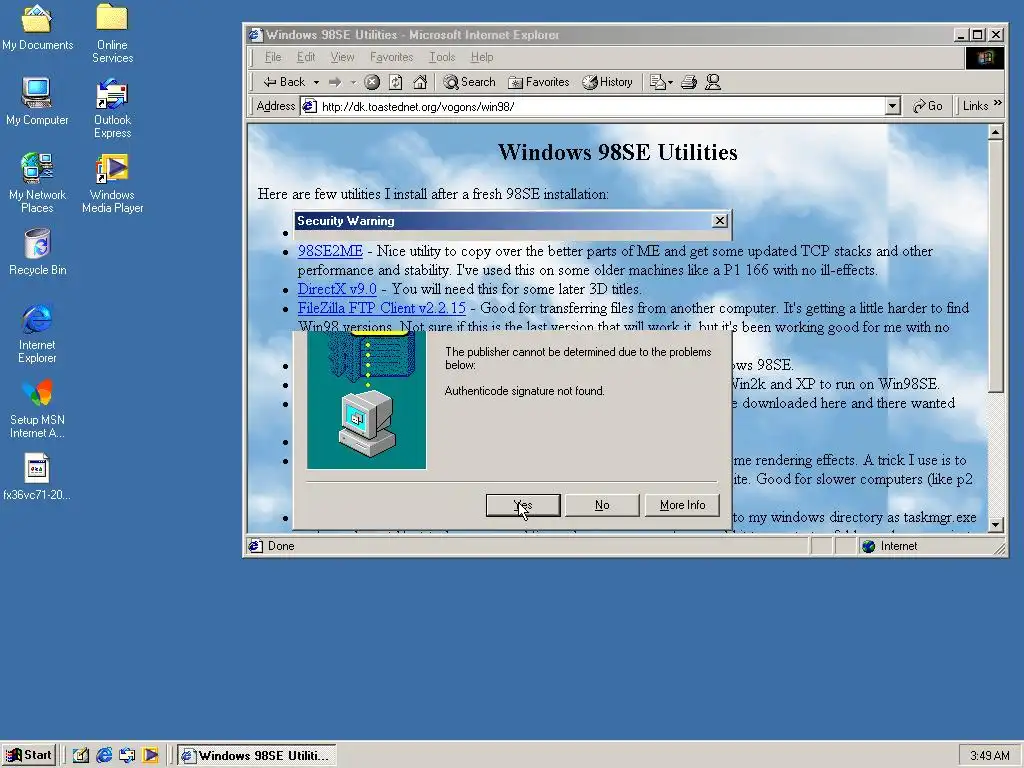Click into the Address URL field
Image resolution: width=1024 pixels, height=768 pixels.
[x=601, y=106]
